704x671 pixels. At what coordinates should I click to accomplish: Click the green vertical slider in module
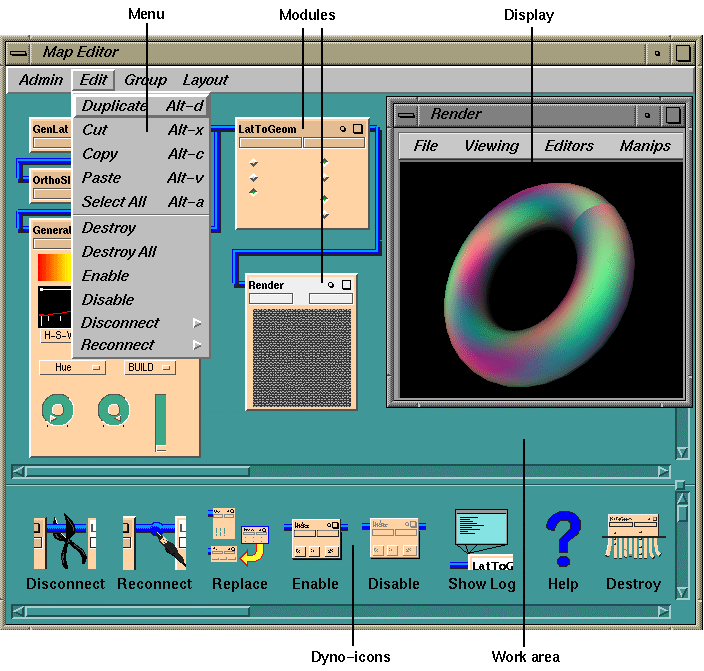click(x=160, y=421)
